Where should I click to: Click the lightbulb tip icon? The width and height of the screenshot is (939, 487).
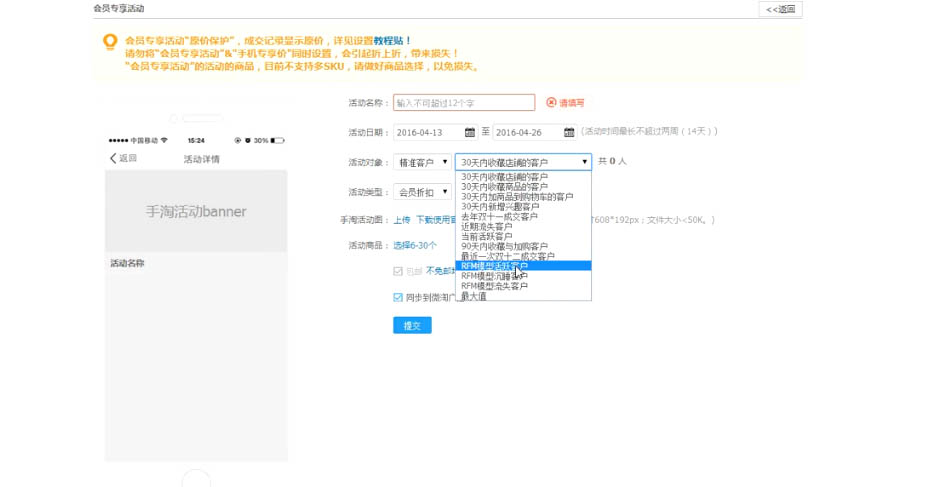[110, 42]
